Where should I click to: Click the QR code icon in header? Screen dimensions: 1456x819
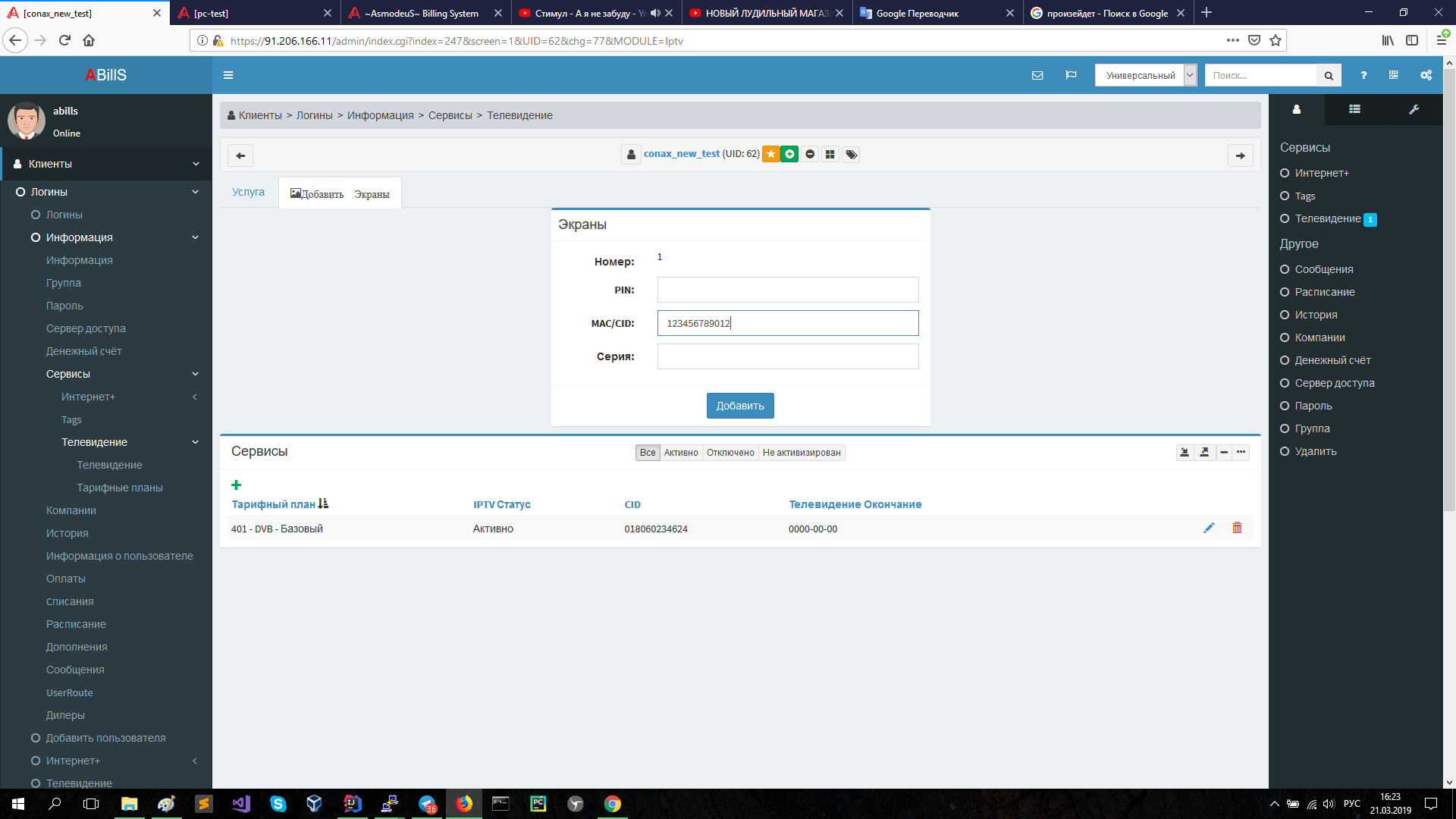1393,75
